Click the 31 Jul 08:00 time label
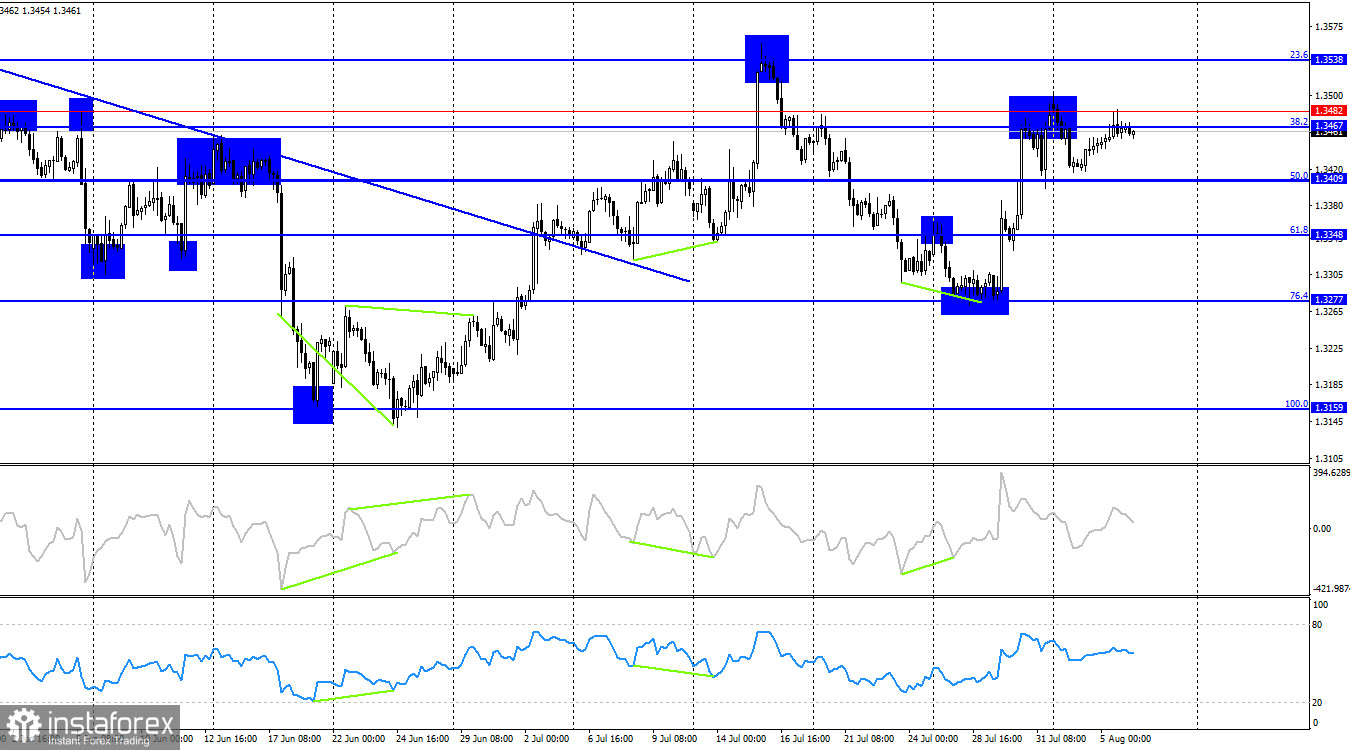This screenshot has width=1350, height=750. tap(1062, 739)
